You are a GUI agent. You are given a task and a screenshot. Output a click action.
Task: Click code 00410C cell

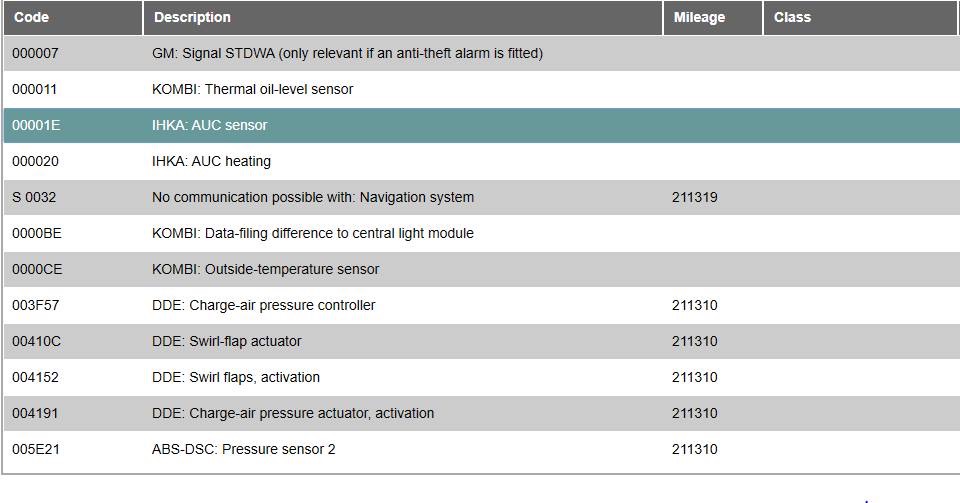pyautogui.click(x=36, y=341)
